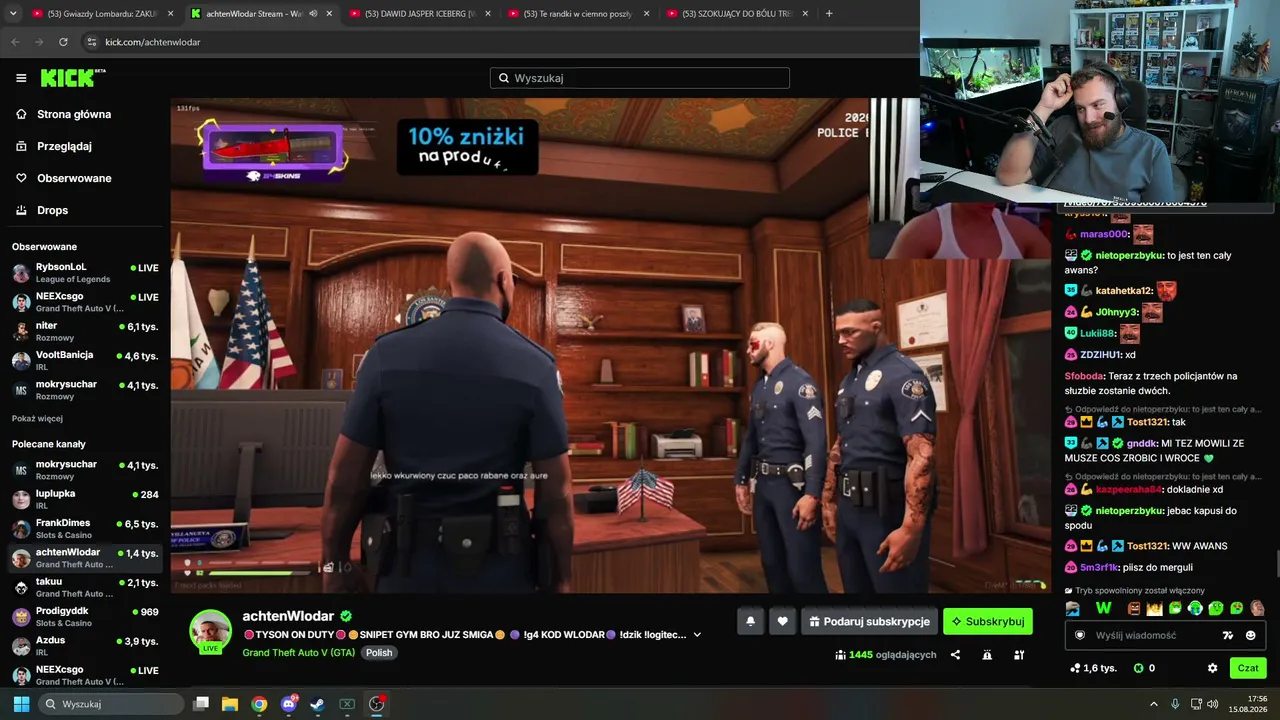Open Google Chrome from the taskbar

(x=259, y=704)
